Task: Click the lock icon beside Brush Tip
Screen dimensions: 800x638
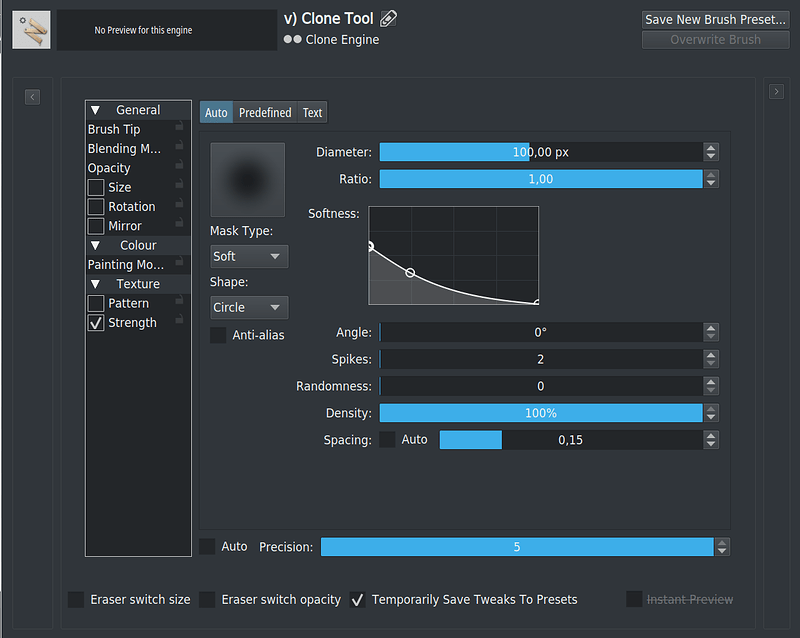Action: pos(179,126)
